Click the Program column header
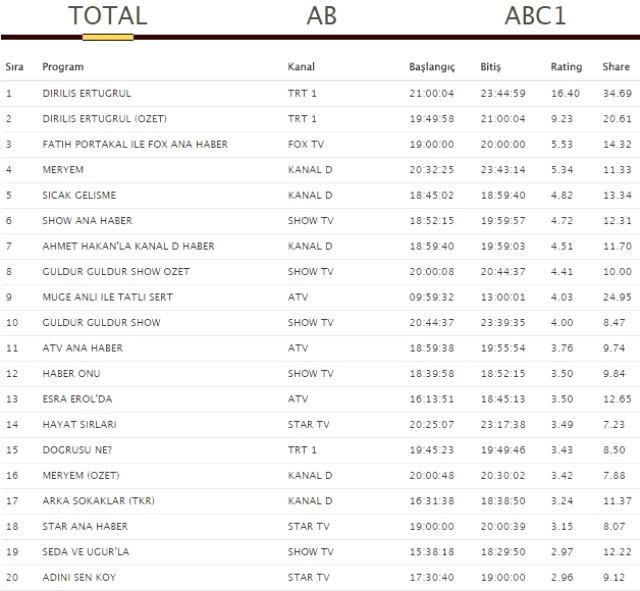 click(x=63, y=67)
